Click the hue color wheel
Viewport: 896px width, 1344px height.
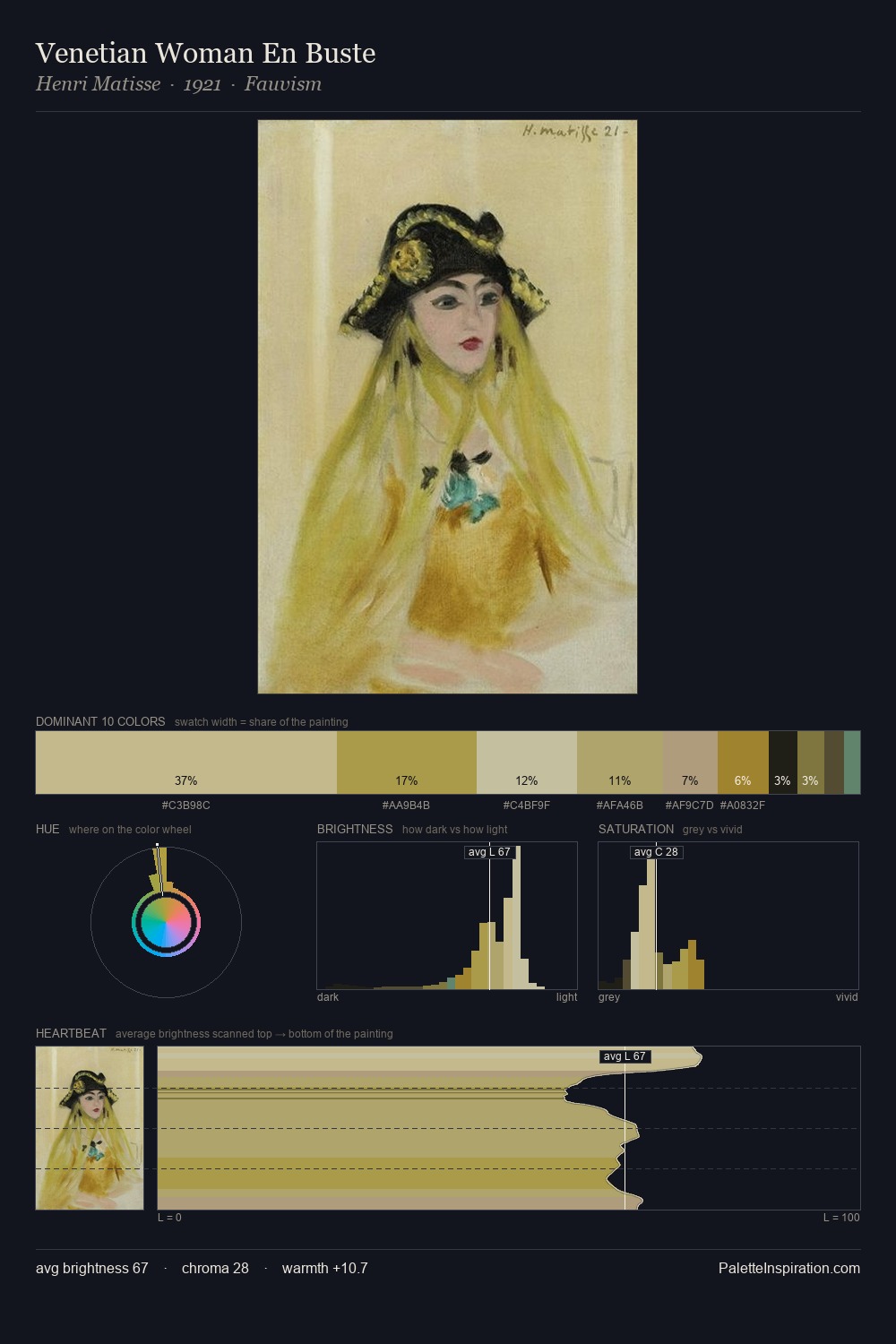(x=166, y=923)
